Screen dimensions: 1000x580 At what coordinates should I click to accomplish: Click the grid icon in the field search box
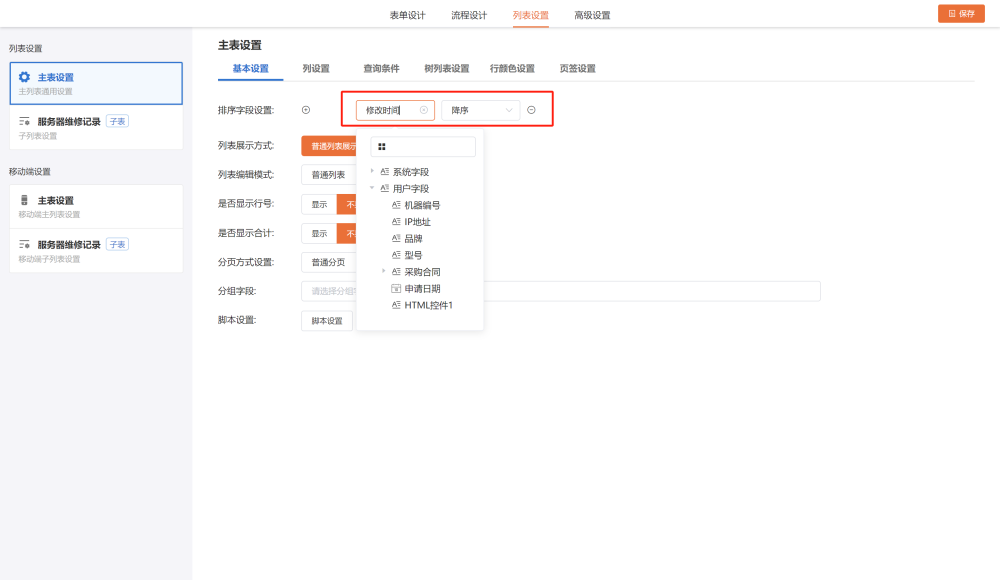(382, 147)
